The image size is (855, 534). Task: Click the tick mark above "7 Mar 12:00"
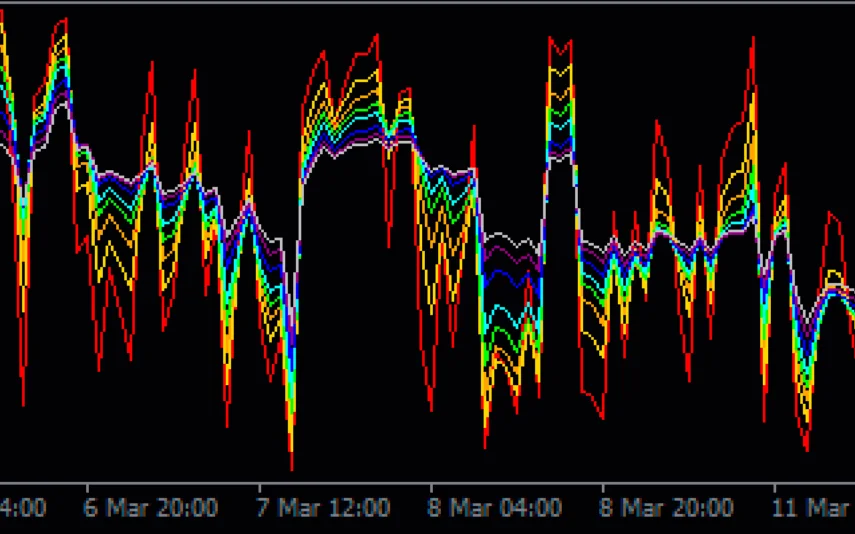pyautogui.click(x=258, y=486)
